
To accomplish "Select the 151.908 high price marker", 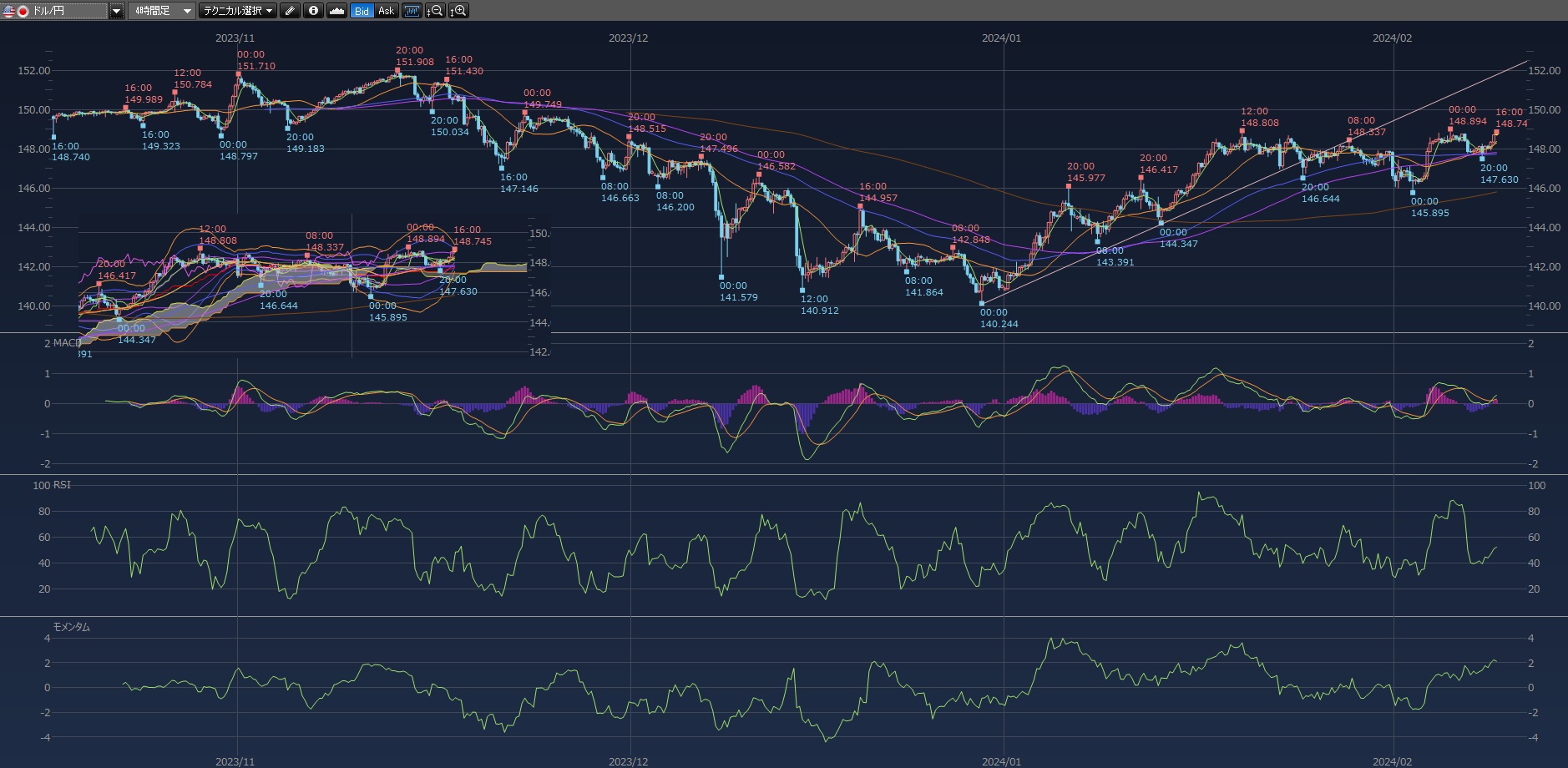I will (x=414, y=62).
